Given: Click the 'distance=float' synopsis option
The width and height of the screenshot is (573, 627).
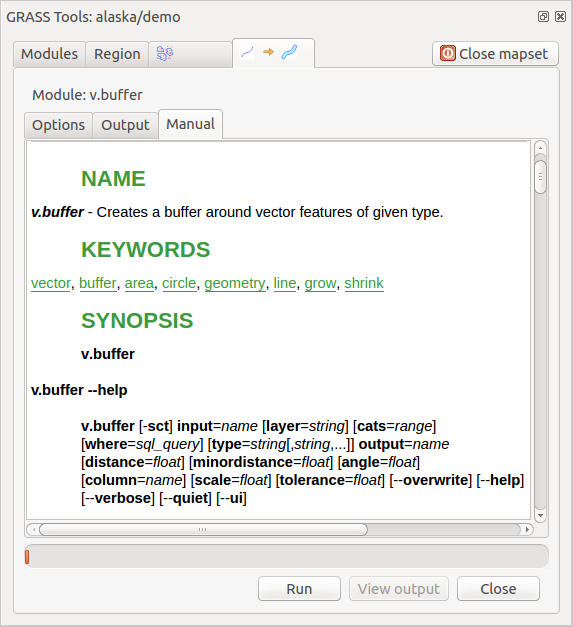Looking at the screenshot, I should coord(133,462).
